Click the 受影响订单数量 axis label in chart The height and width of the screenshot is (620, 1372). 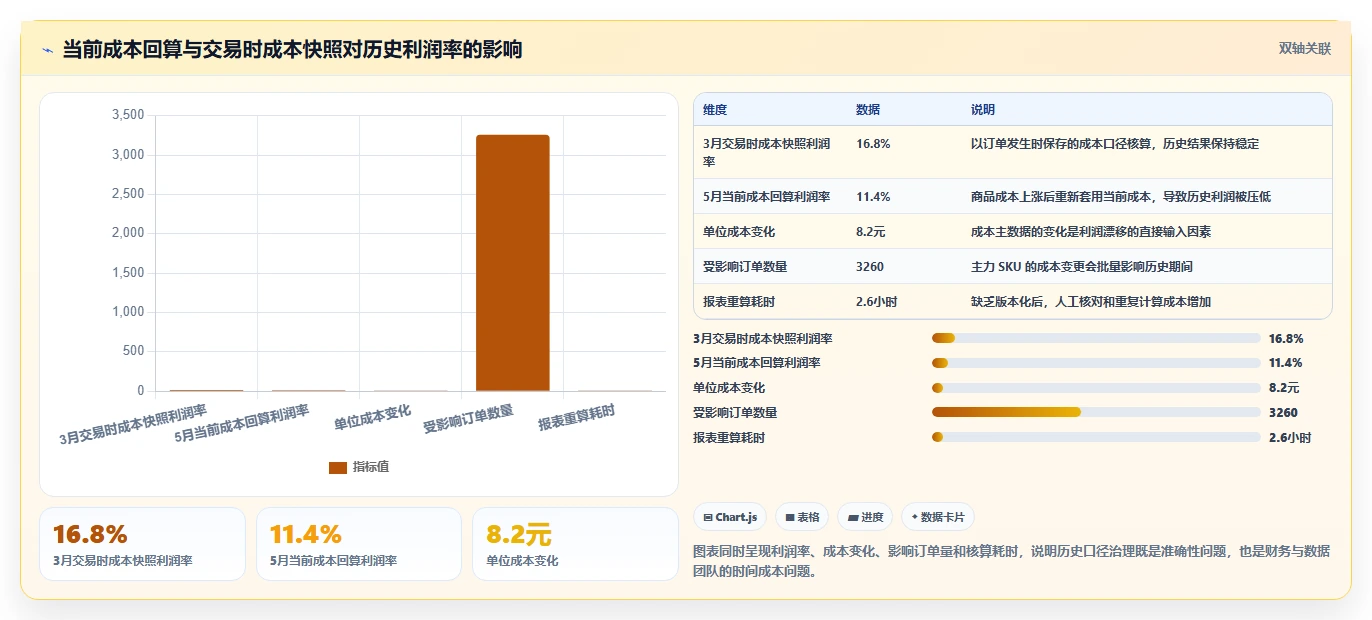pyautogui.click(x=469, y=419)
